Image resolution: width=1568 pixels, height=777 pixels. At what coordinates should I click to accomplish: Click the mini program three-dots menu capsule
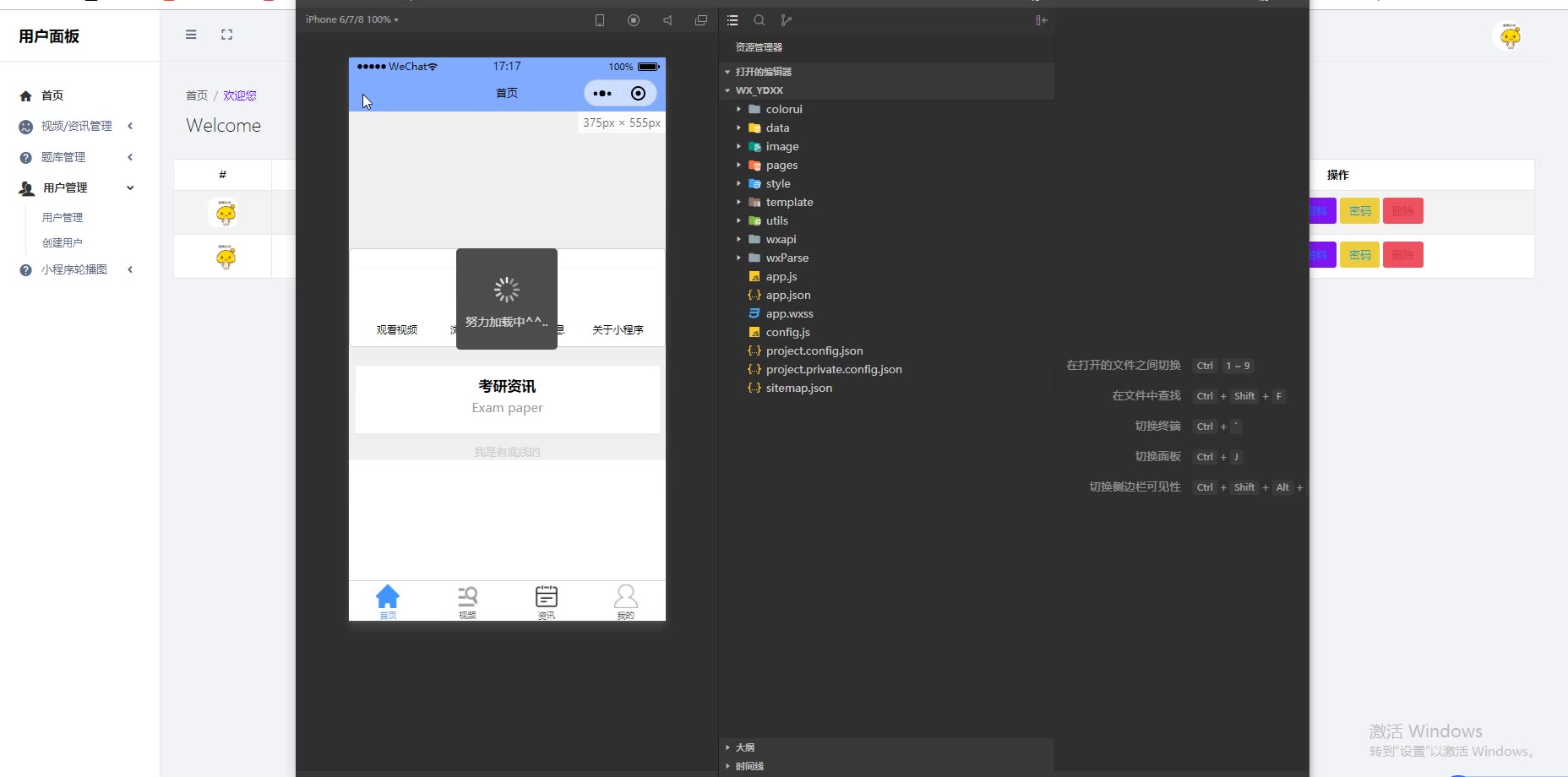602,94
